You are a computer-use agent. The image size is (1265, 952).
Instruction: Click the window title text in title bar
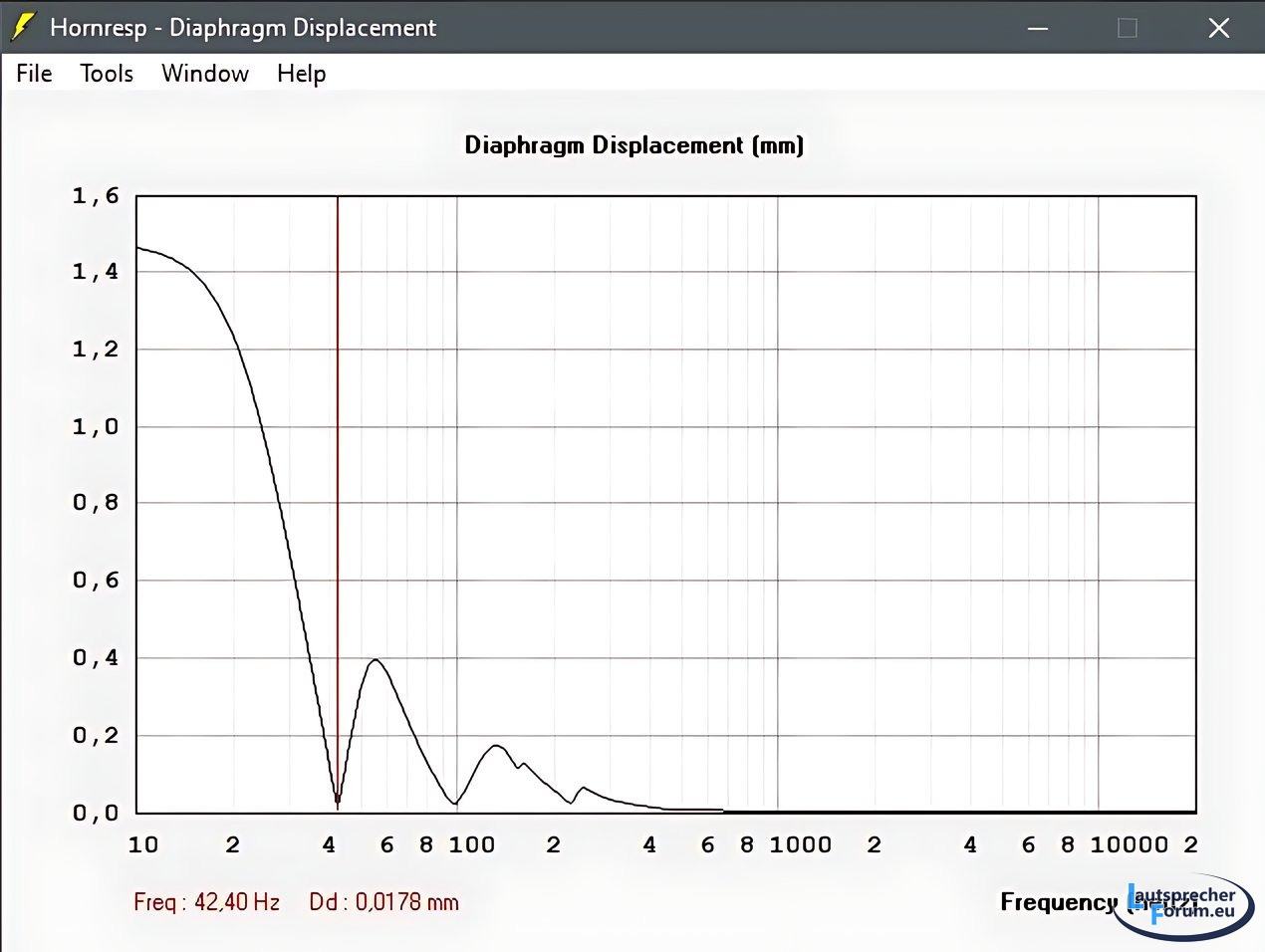[243, 28]
